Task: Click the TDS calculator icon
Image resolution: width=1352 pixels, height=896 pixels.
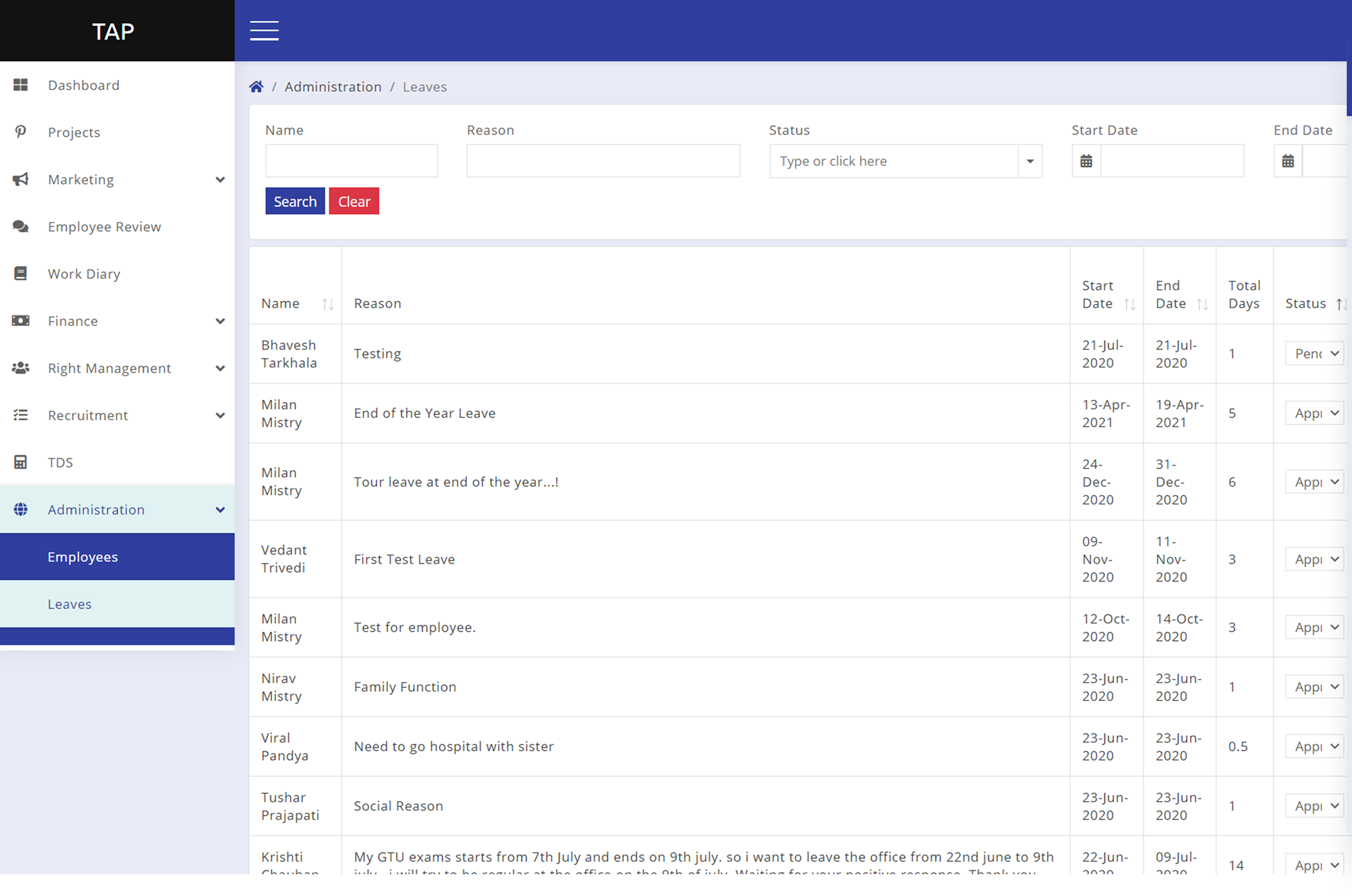Action: [21, 462]
